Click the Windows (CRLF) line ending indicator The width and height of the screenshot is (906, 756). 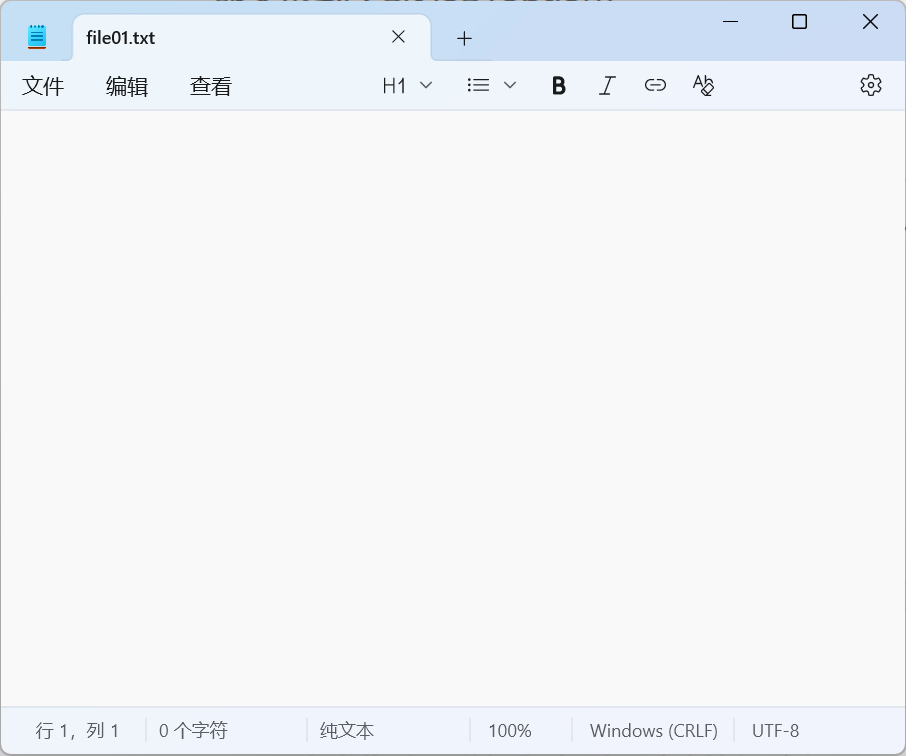[653, 731]
